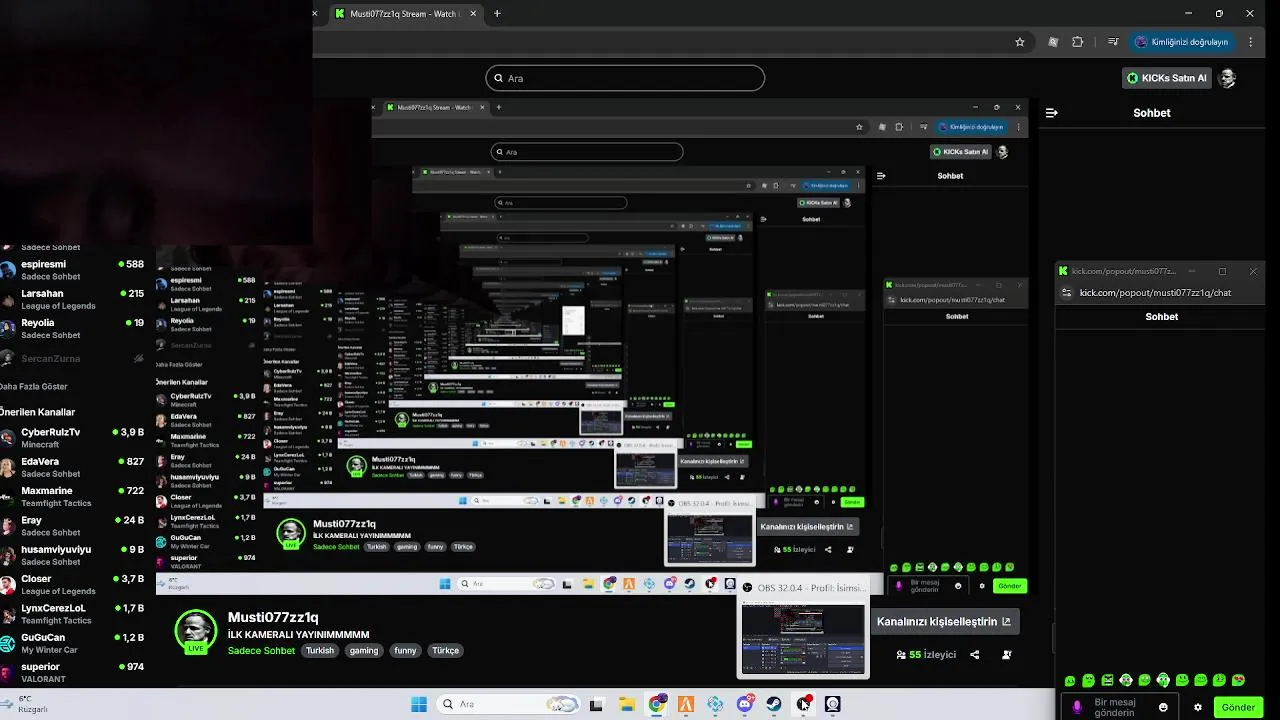The image size is (1280, 720).
Task: Close the Musti077zz1q Stream browser tab
Action: (x=473, y=14)
